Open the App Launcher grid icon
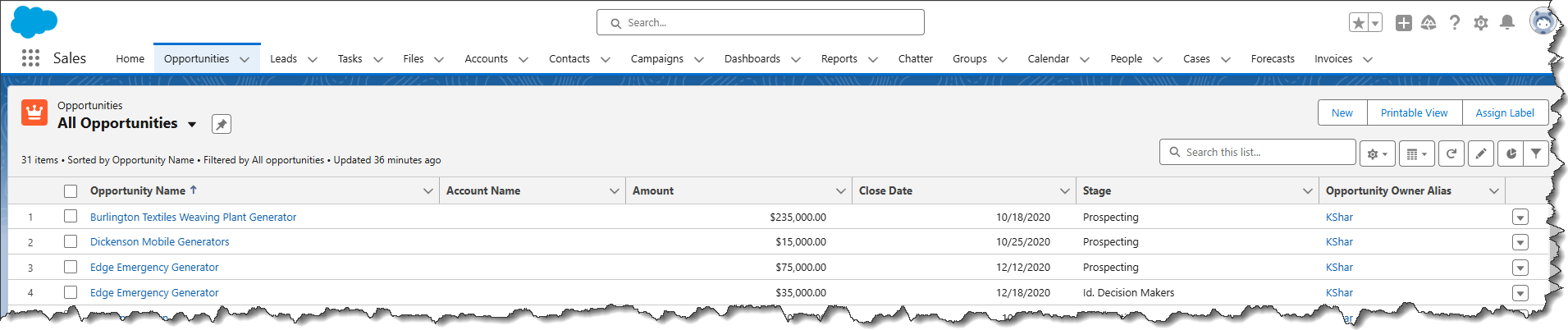Image resolution: width=1568 pixels, height=330 pixels. coord(30,58)
